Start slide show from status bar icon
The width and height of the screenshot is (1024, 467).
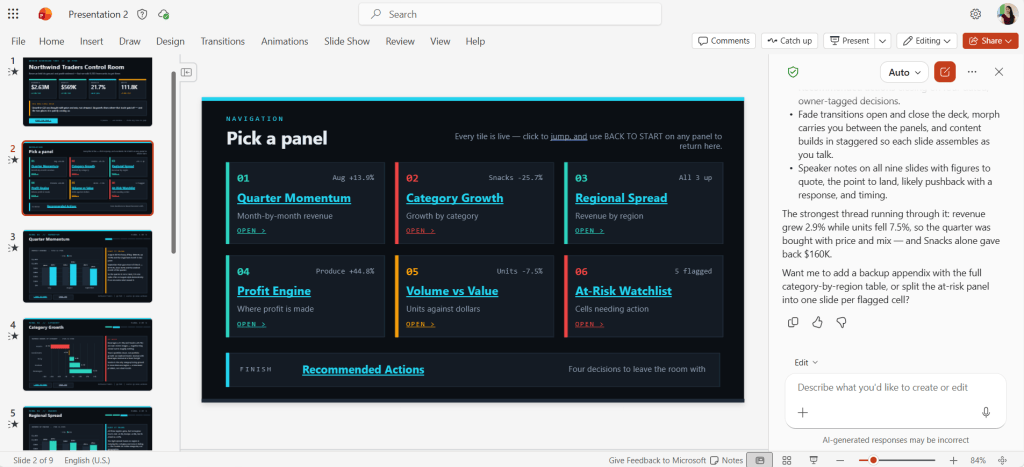[814, 460]
